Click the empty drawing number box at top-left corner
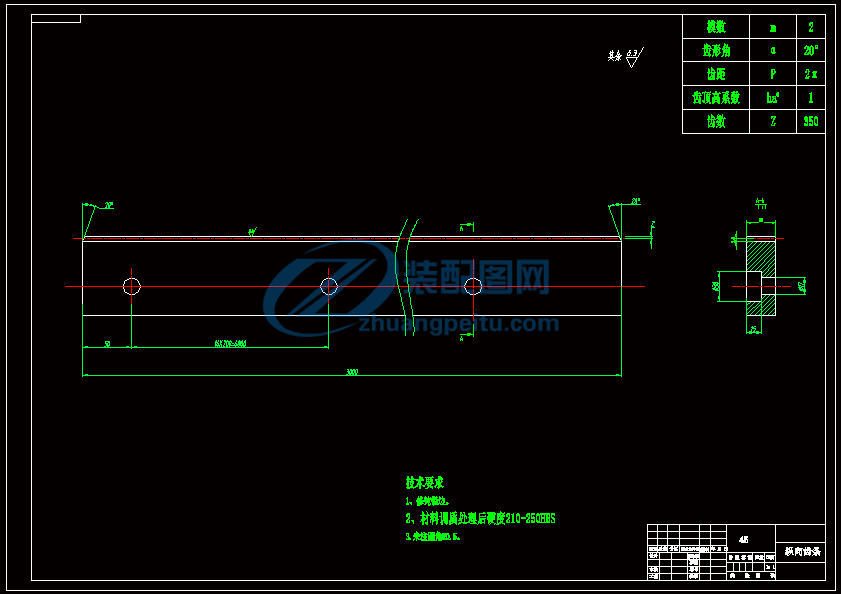841x594 pixels. 56,19
